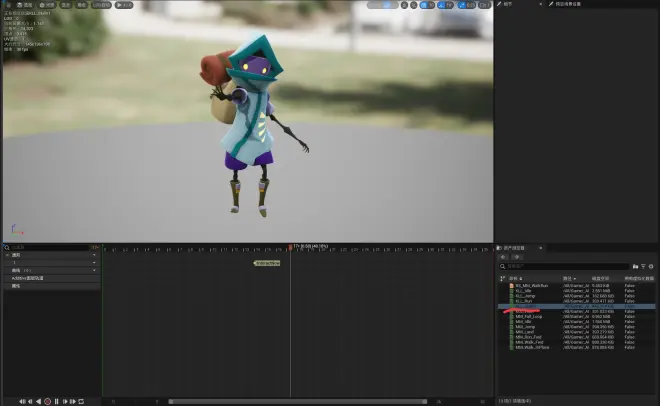Click the red record button
Screen dimensions: 660x406
coord(48,402)
